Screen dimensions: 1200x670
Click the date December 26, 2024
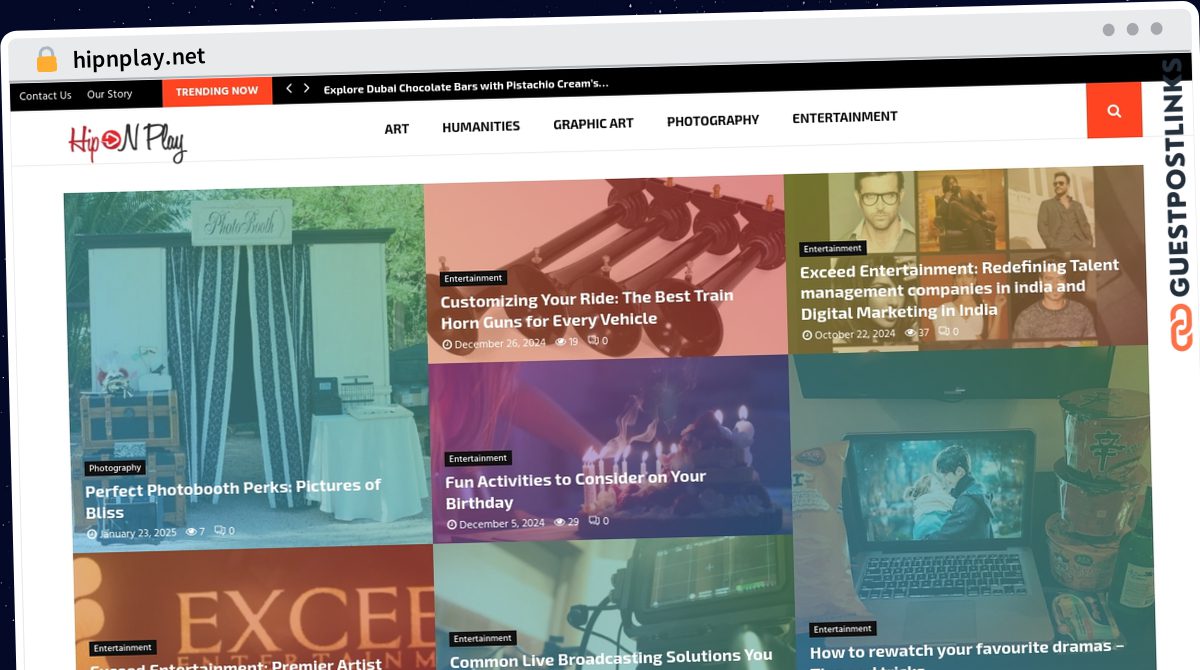[x=500, y=343]
